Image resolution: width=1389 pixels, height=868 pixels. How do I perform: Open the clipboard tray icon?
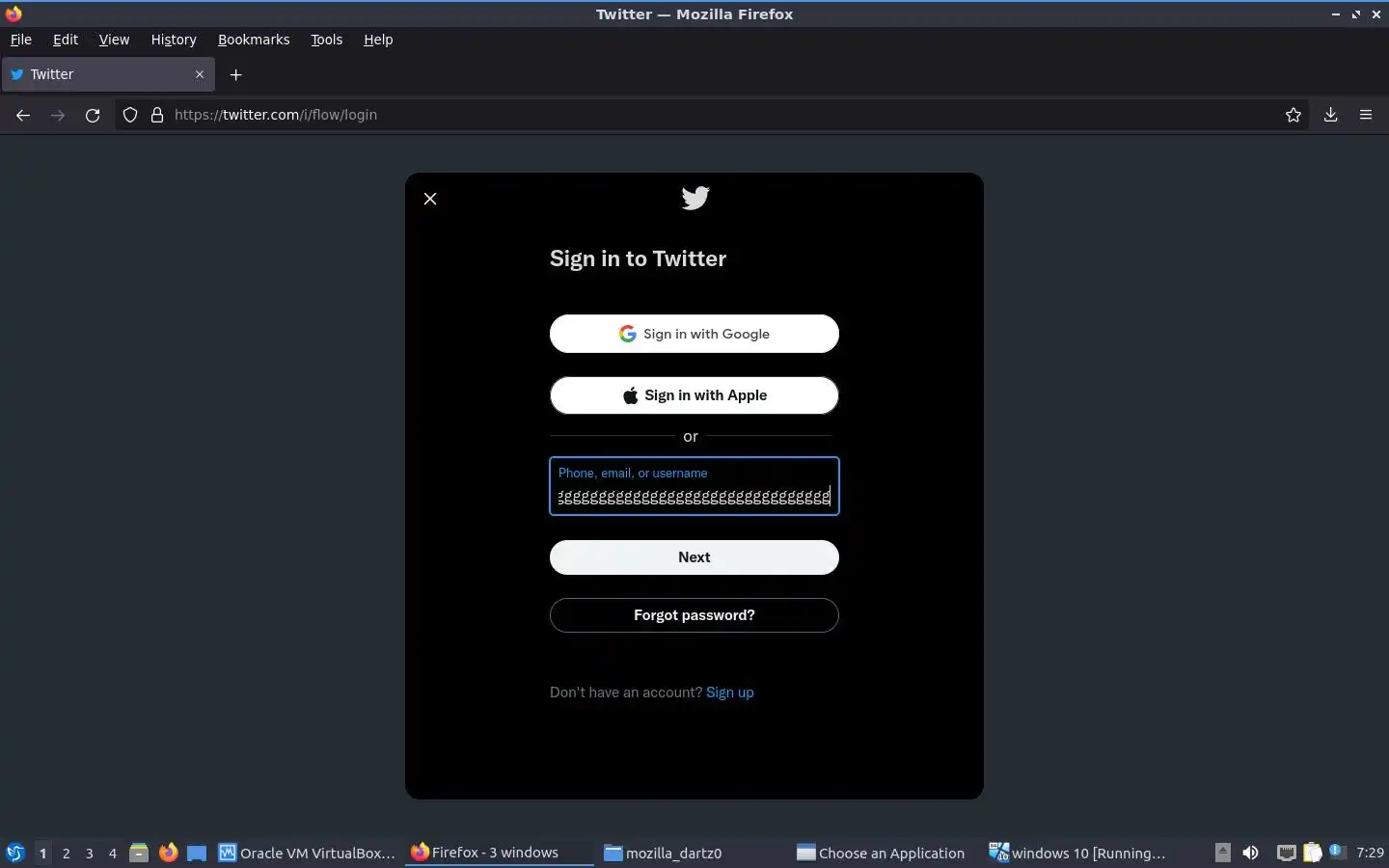(x=1313, y=853)
